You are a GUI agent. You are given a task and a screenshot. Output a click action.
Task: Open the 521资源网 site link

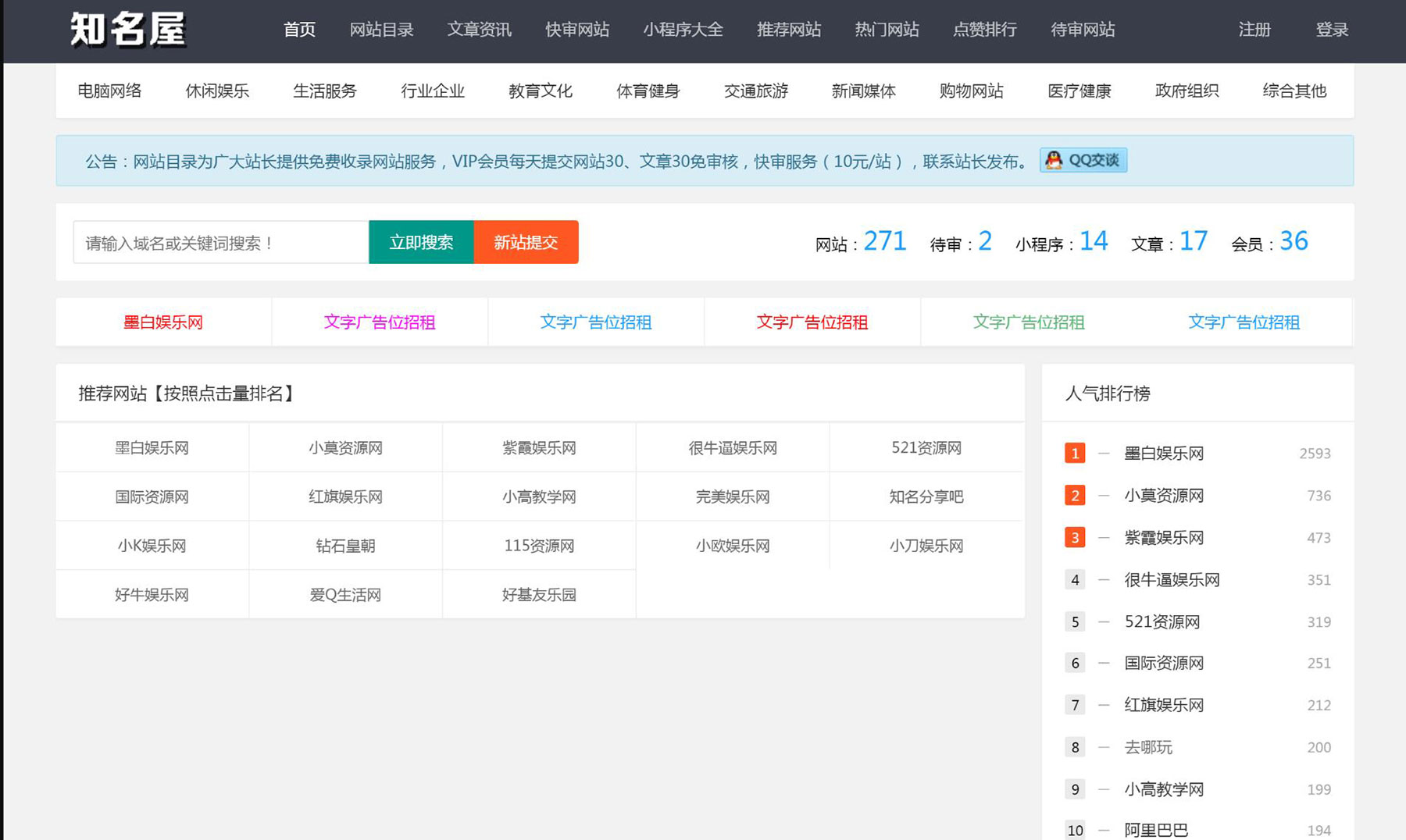tap(926, 447)
